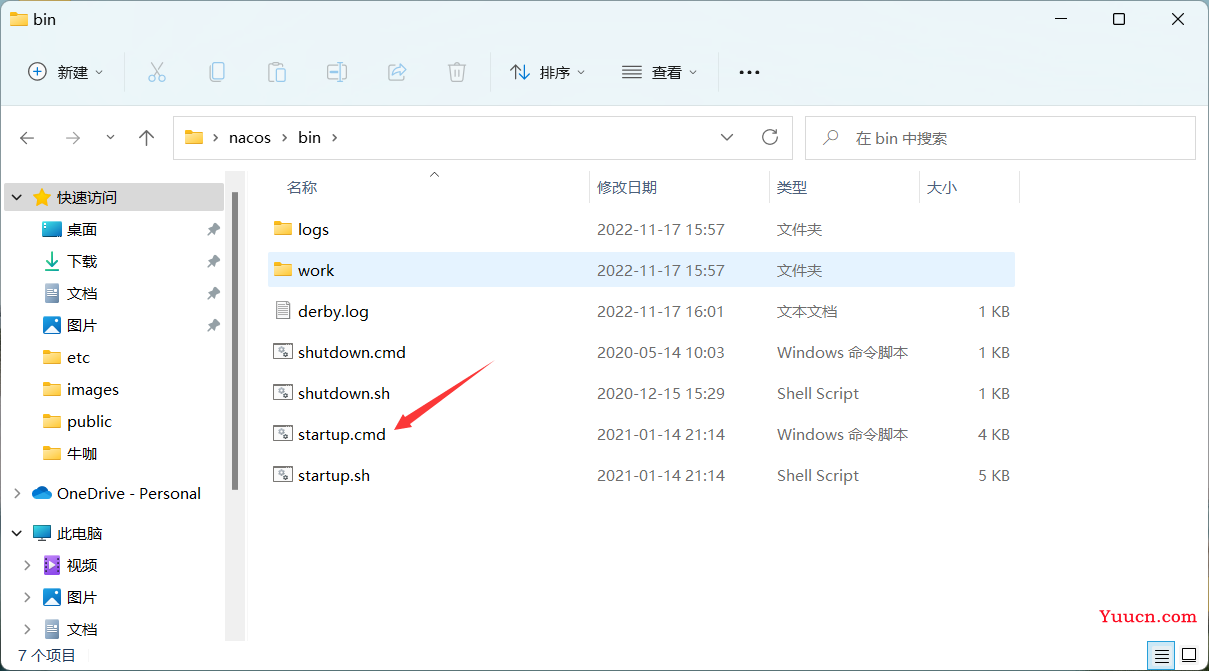Open the 新建 (New) menu button

pyautogui.click(x=66, y=72)
